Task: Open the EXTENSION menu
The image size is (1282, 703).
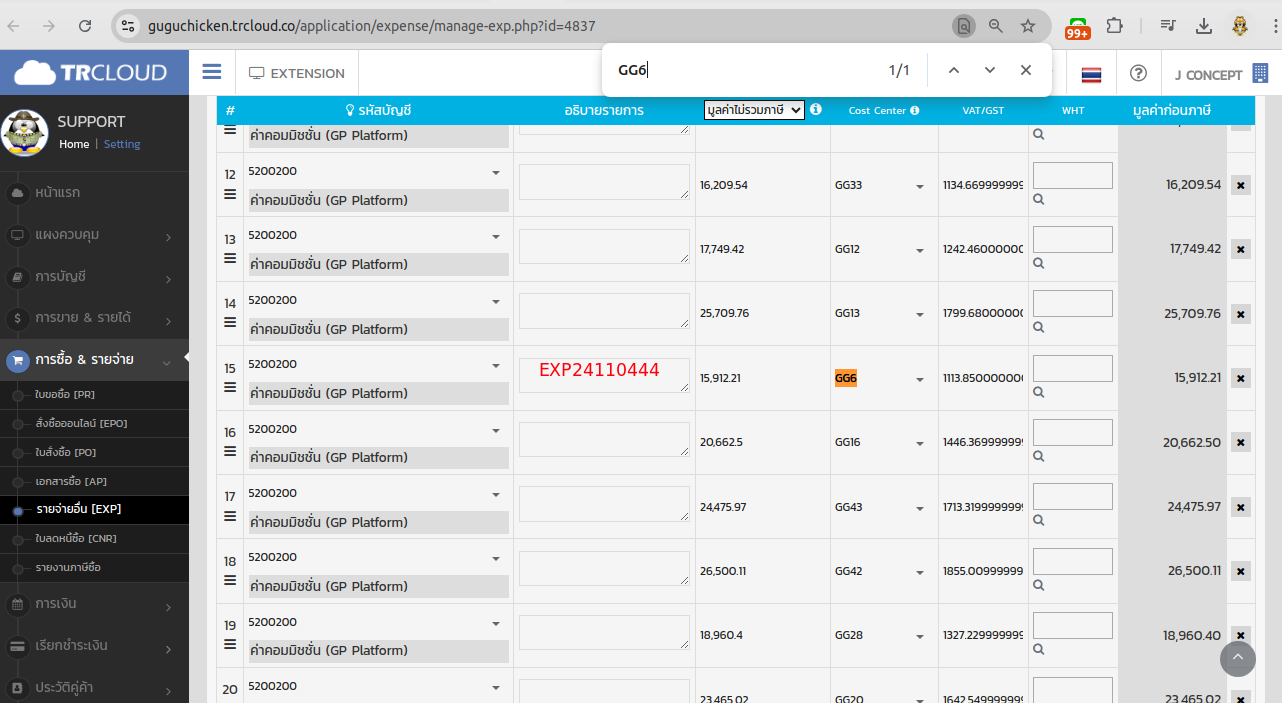Action: click(297, 73)
